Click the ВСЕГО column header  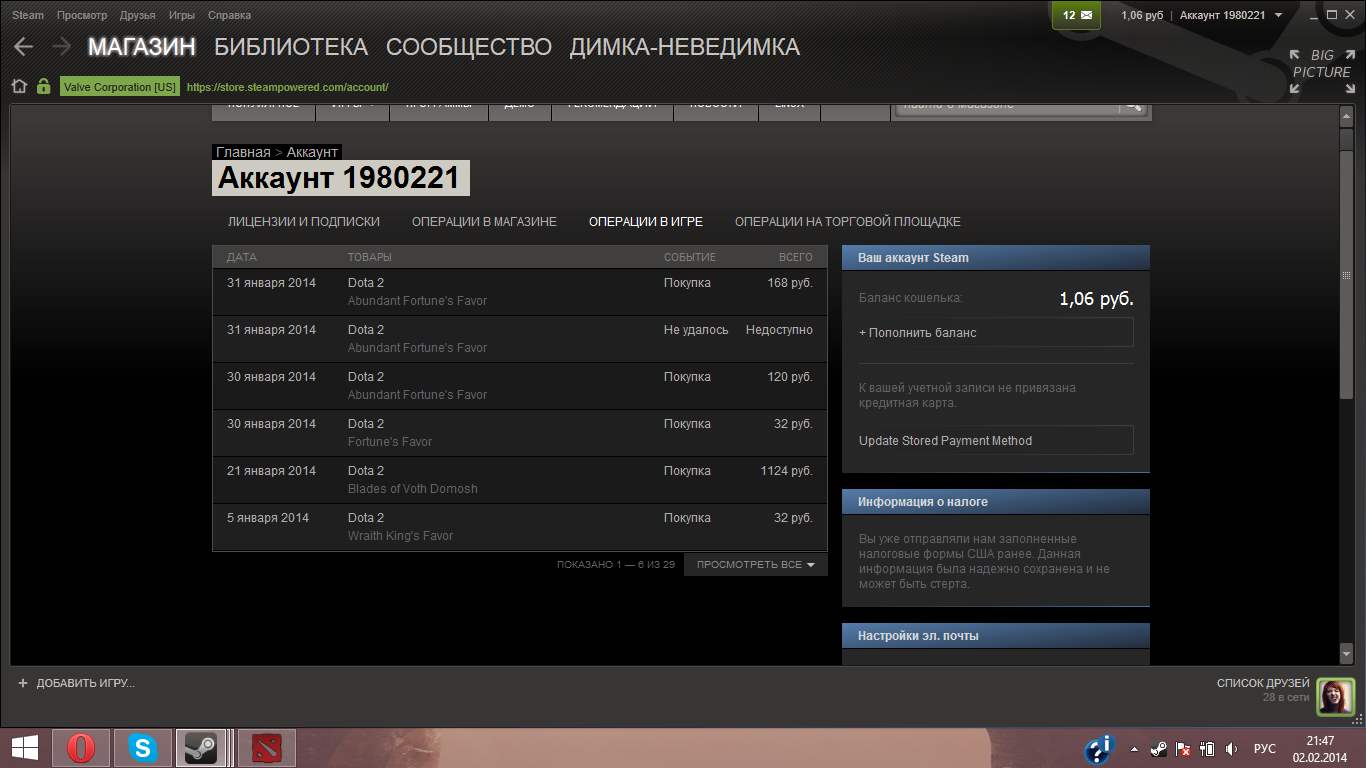point(796,258)
